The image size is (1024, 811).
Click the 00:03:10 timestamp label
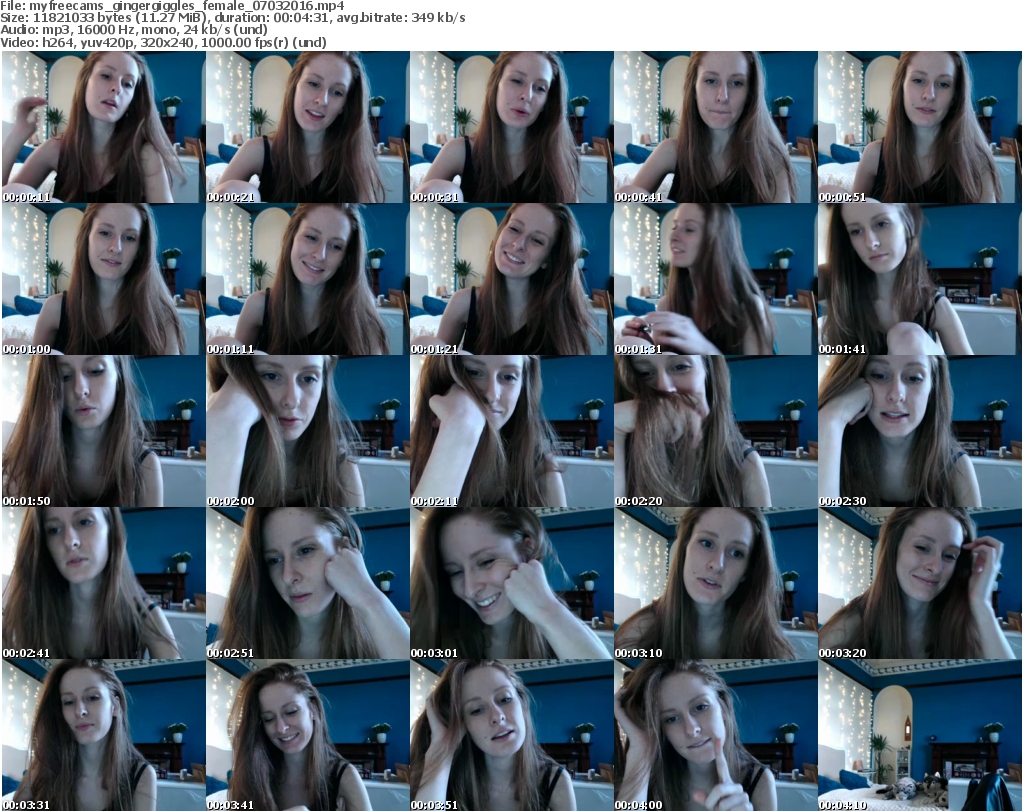coord(639,653)
